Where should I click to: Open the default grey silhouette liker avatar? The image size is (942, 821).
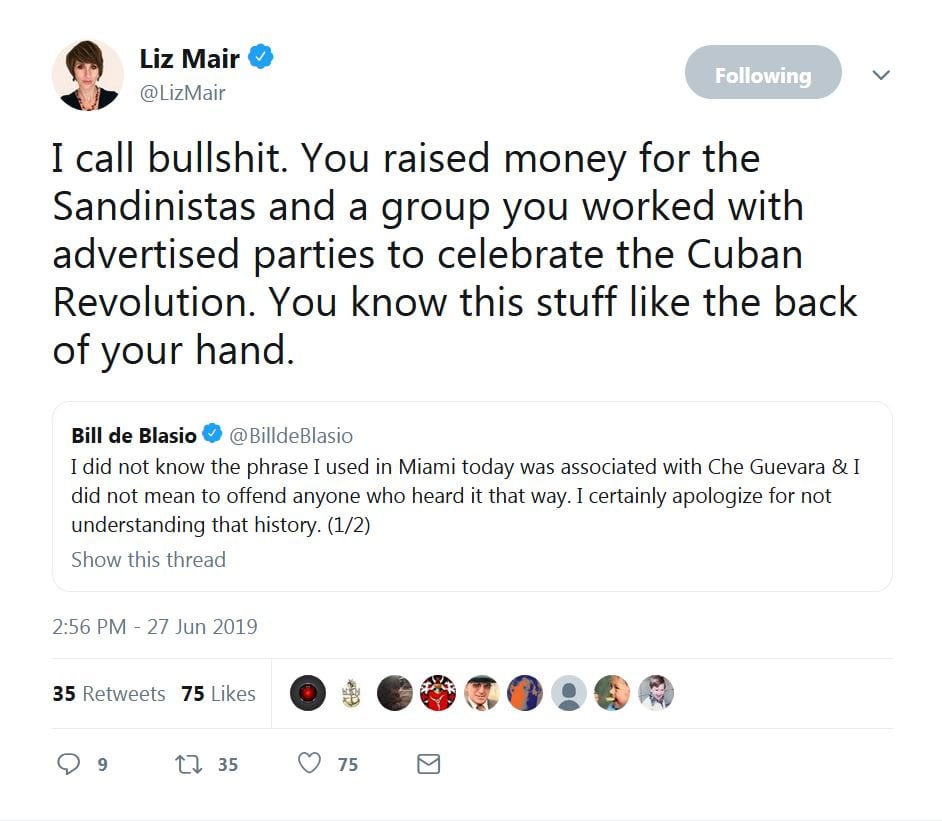click(569, 693)
